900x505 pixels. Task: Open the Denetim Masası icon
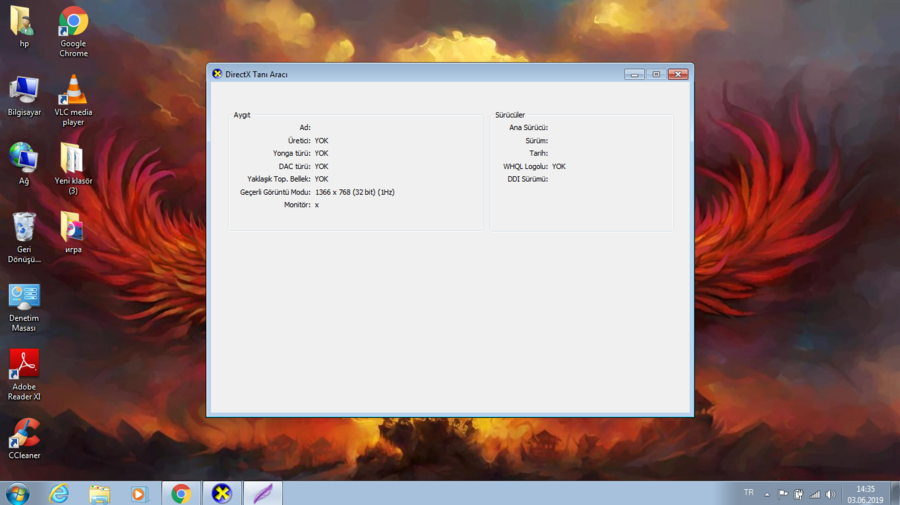click(24, 308)
